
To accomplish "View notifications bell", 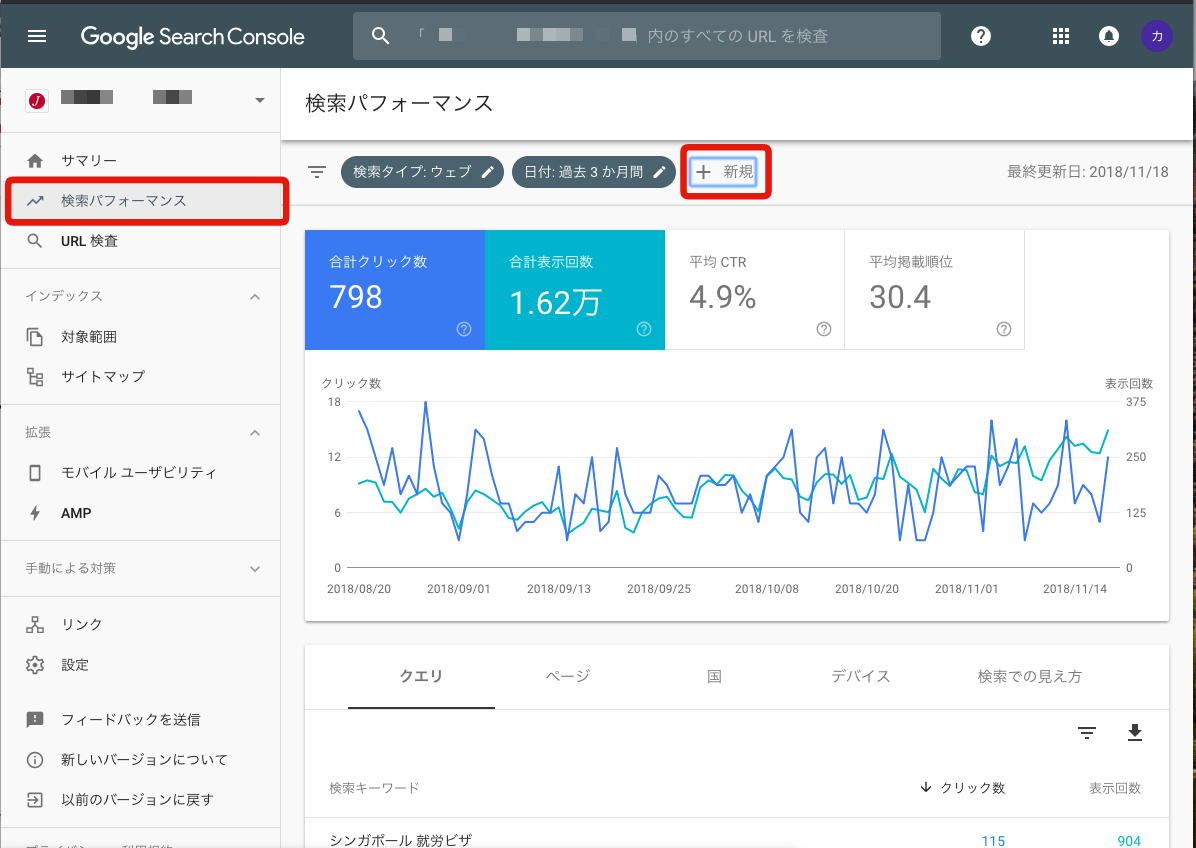I will click(1108, 36).
